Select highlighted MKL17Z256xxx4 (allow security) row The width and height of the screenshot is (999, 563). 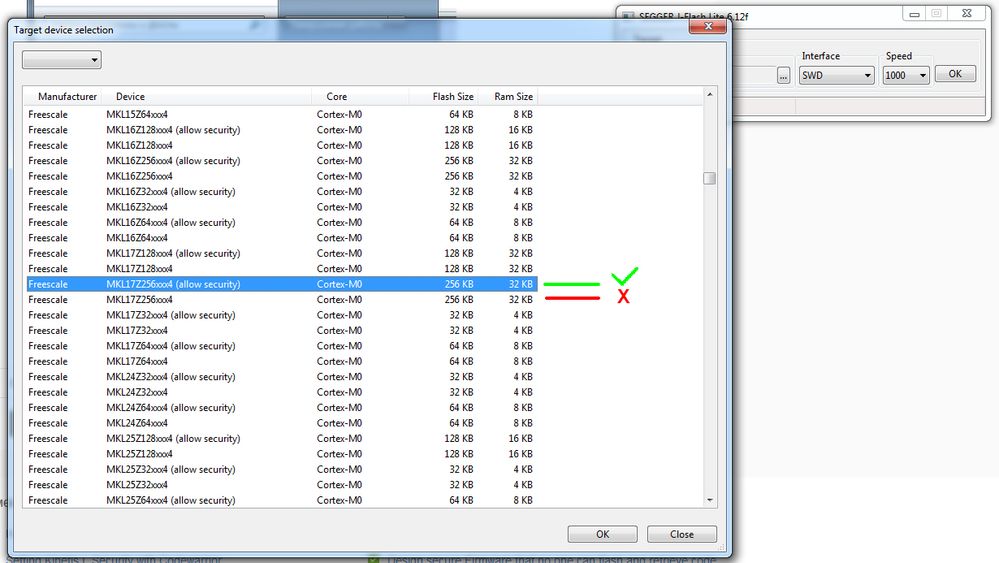coord(282,284)
